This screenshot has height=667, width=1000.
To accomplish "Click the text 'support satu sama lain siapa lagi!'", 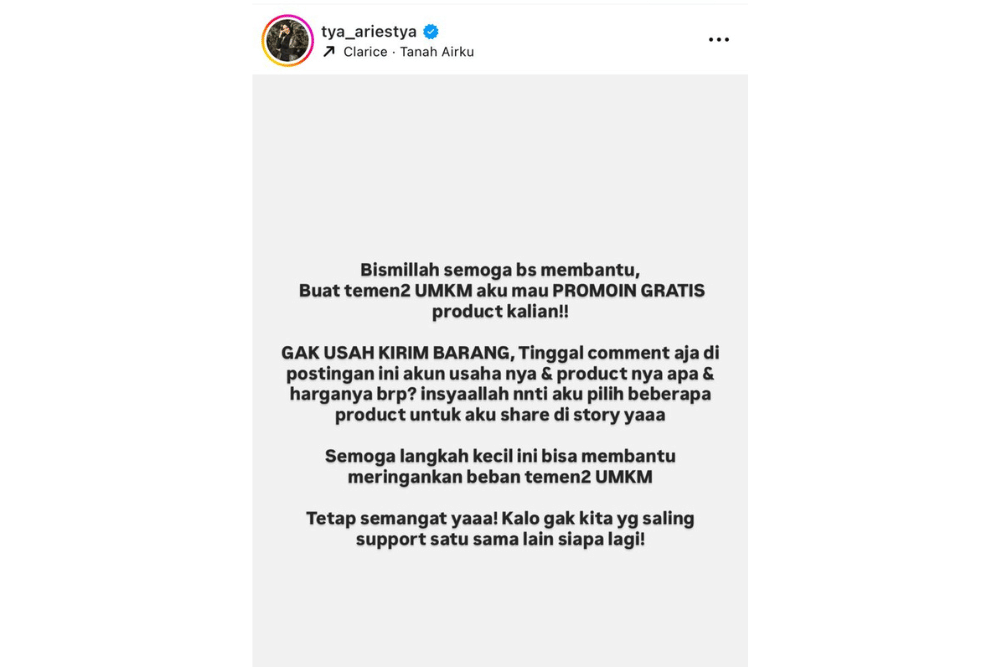I will click(499, 540).
